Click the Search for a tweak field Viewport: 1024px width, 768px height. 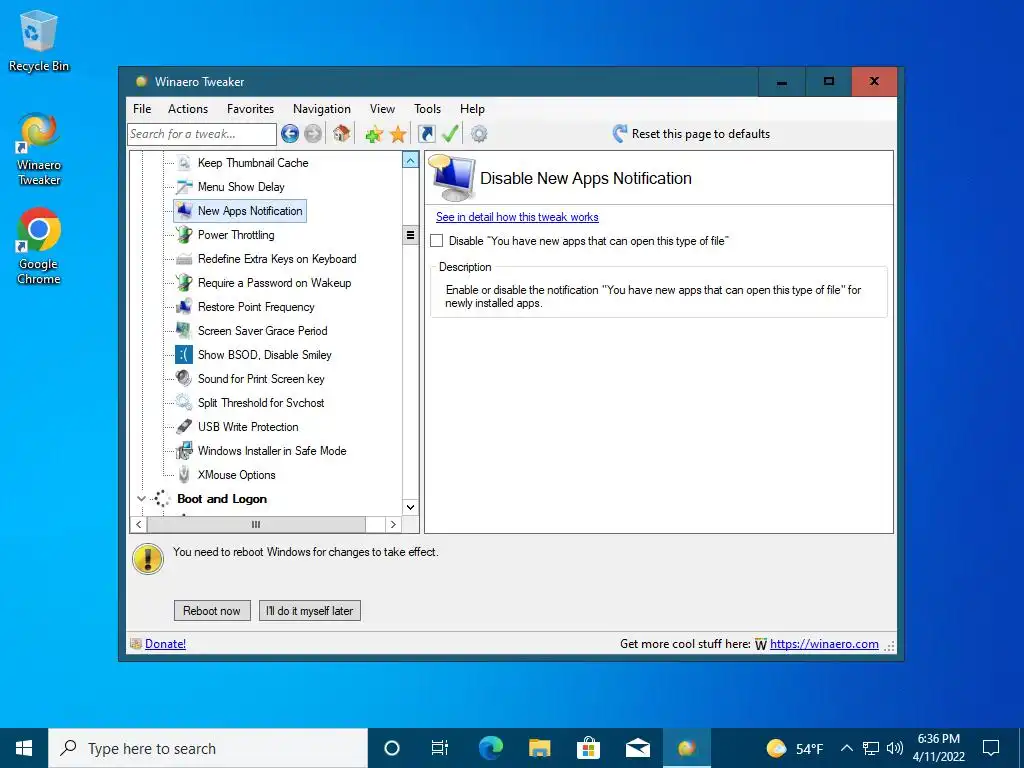202,134
